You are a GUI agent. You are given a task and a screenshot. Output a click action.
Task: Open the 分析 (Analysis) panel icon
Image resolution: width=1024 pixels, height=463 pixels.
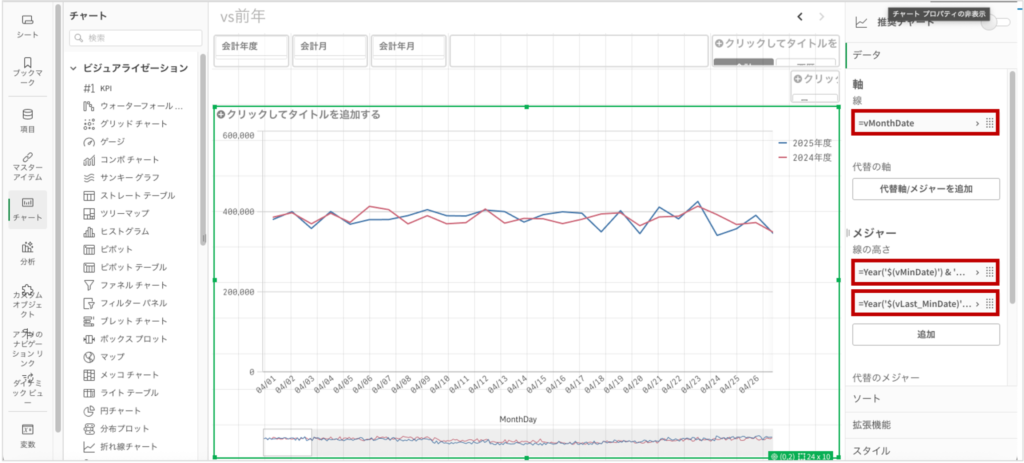coord(27,251)
